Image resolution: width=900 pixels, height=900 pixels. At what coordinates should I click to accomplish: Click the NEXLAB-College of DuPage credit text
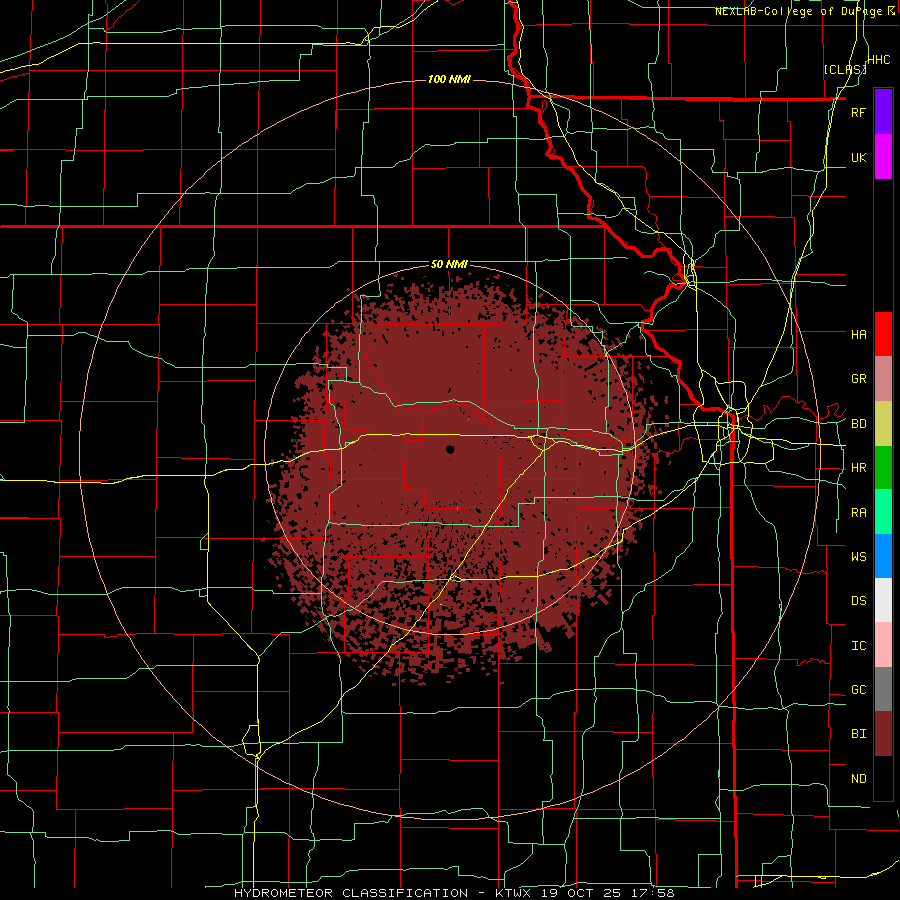click(801, 11)
